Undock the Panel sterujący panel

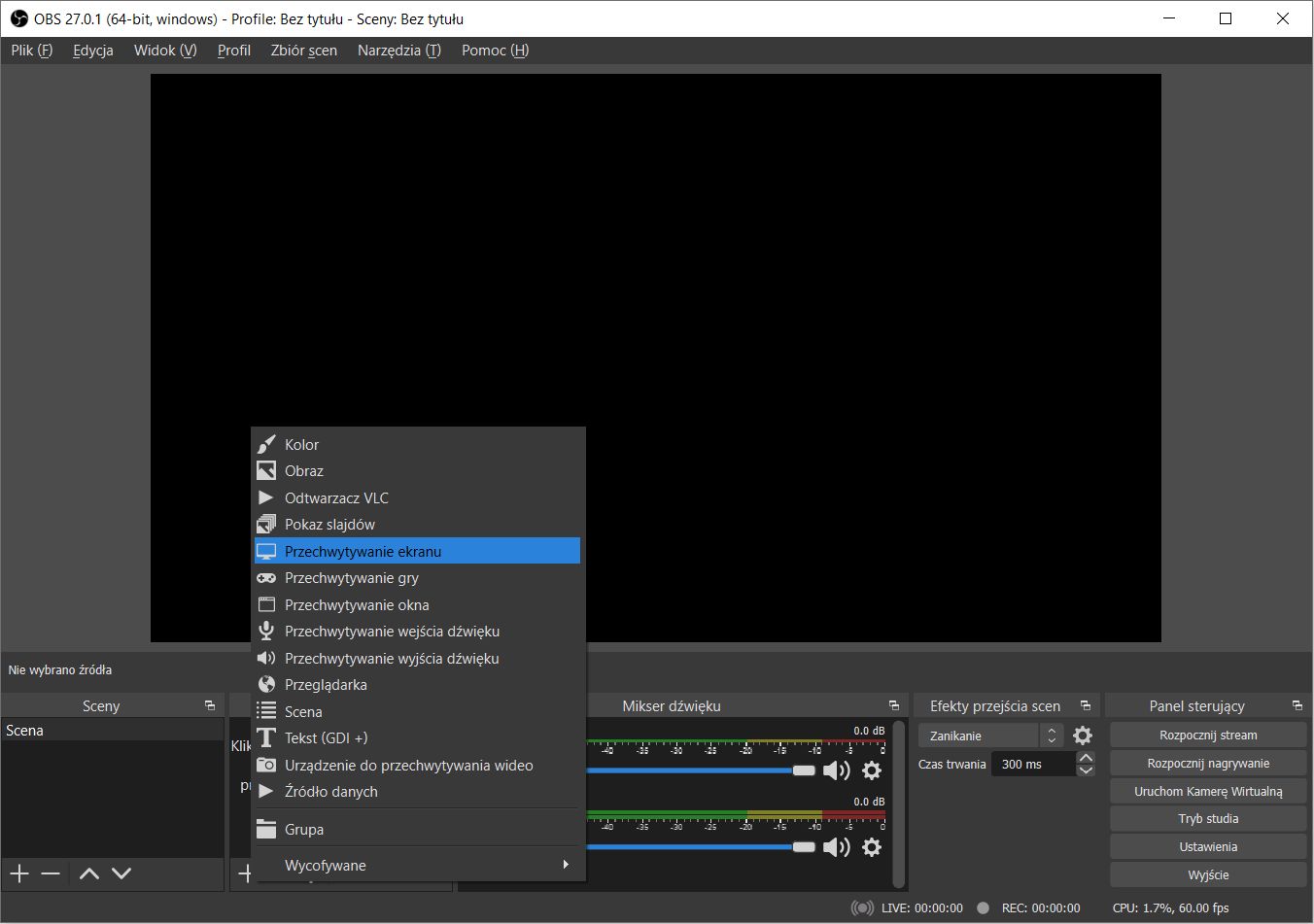click(x=1297, y=705)
